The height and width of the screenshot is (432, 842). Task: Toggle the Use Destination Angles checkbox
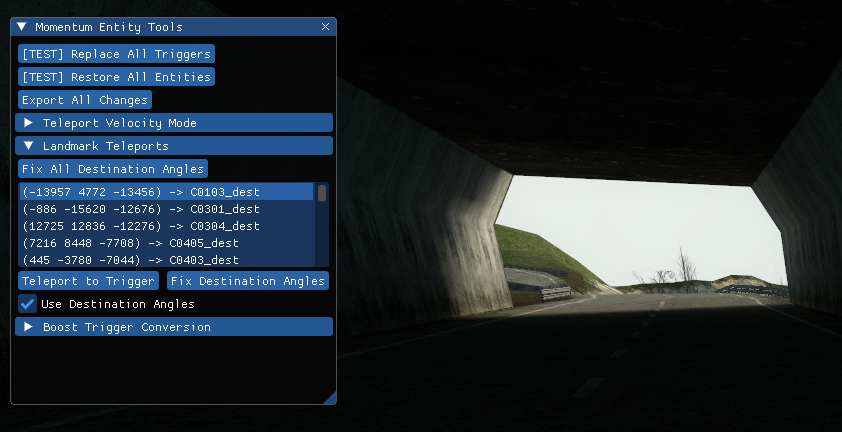click(27, 304)
